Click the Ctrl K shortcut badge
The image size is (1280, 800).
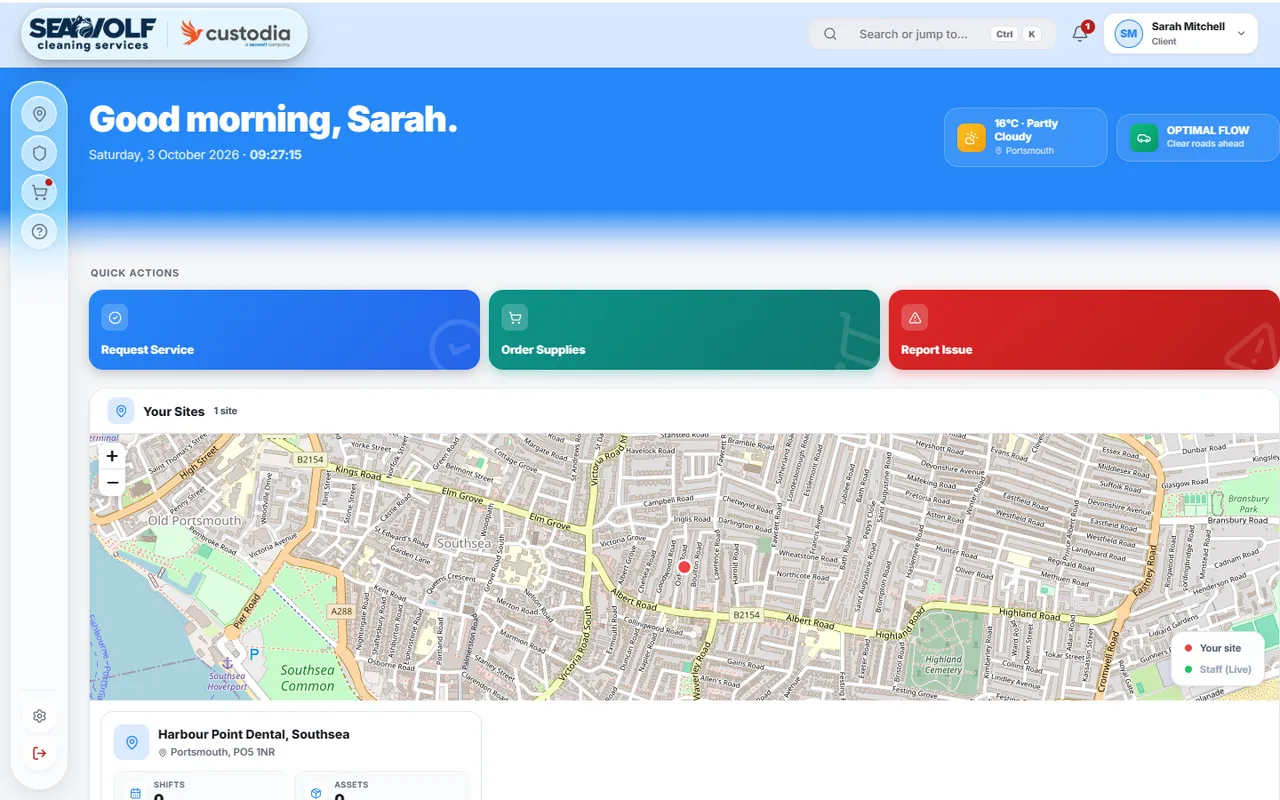click(x=1017, y=34)
